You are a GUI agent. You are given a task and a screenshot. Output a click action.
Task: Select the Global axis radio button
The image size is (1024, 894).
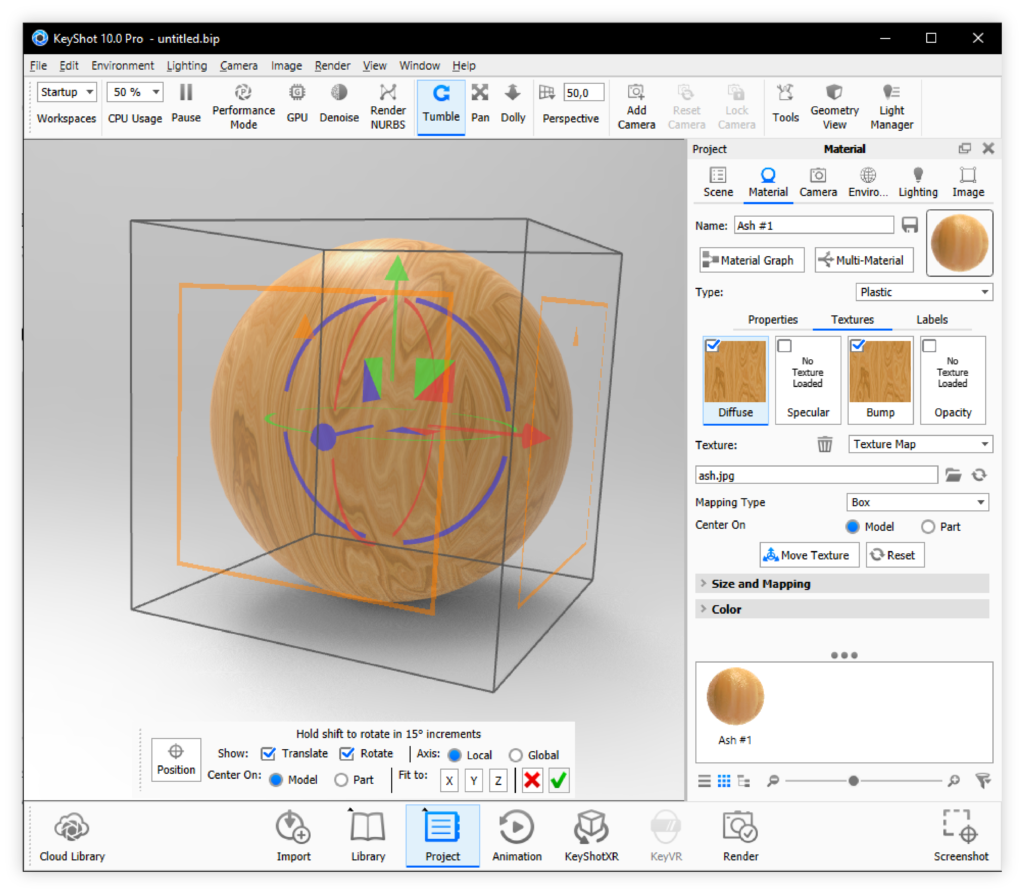click(516, 756)
